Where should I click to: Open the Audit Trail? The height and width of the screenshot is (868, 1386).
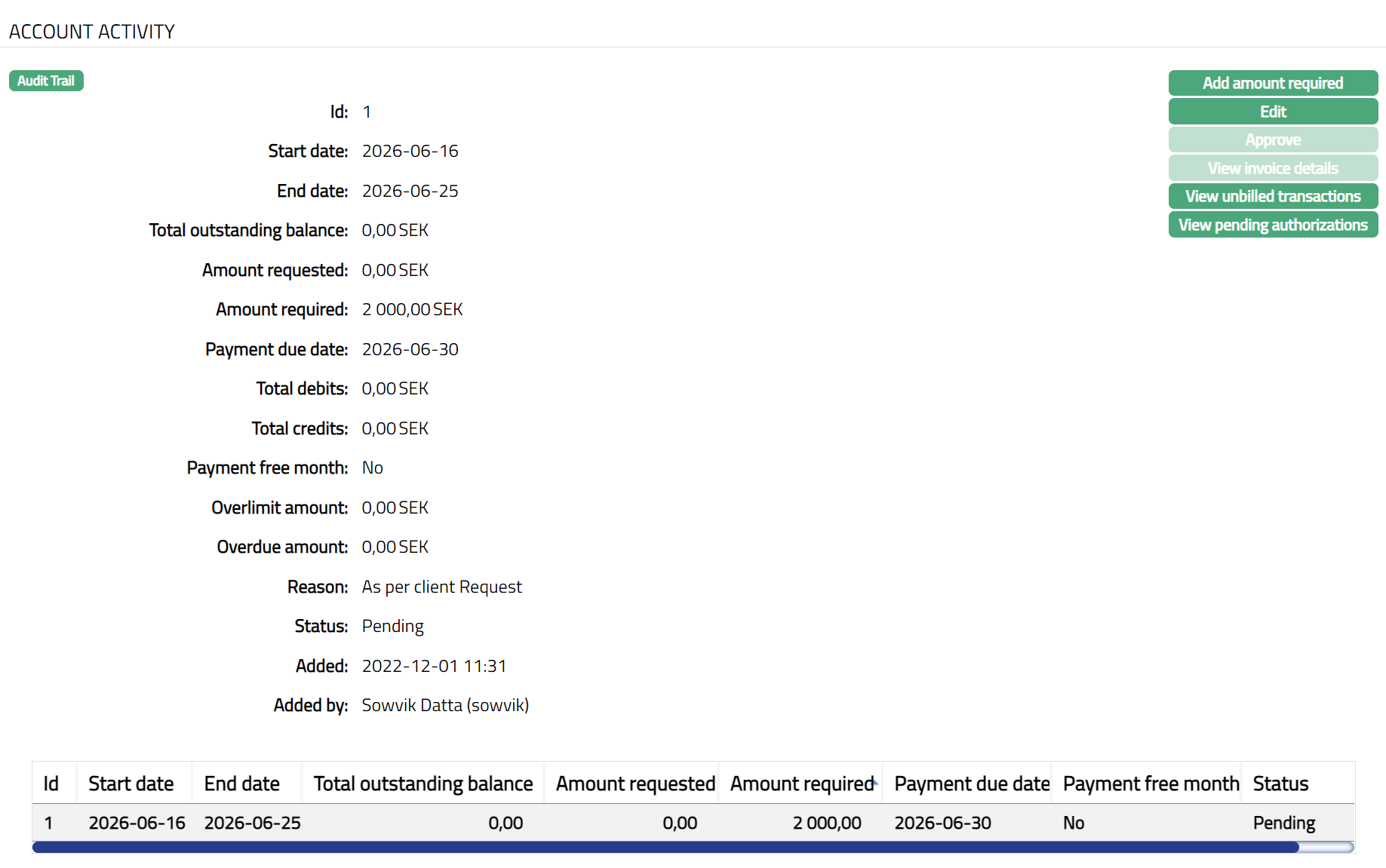click(46, 81)
